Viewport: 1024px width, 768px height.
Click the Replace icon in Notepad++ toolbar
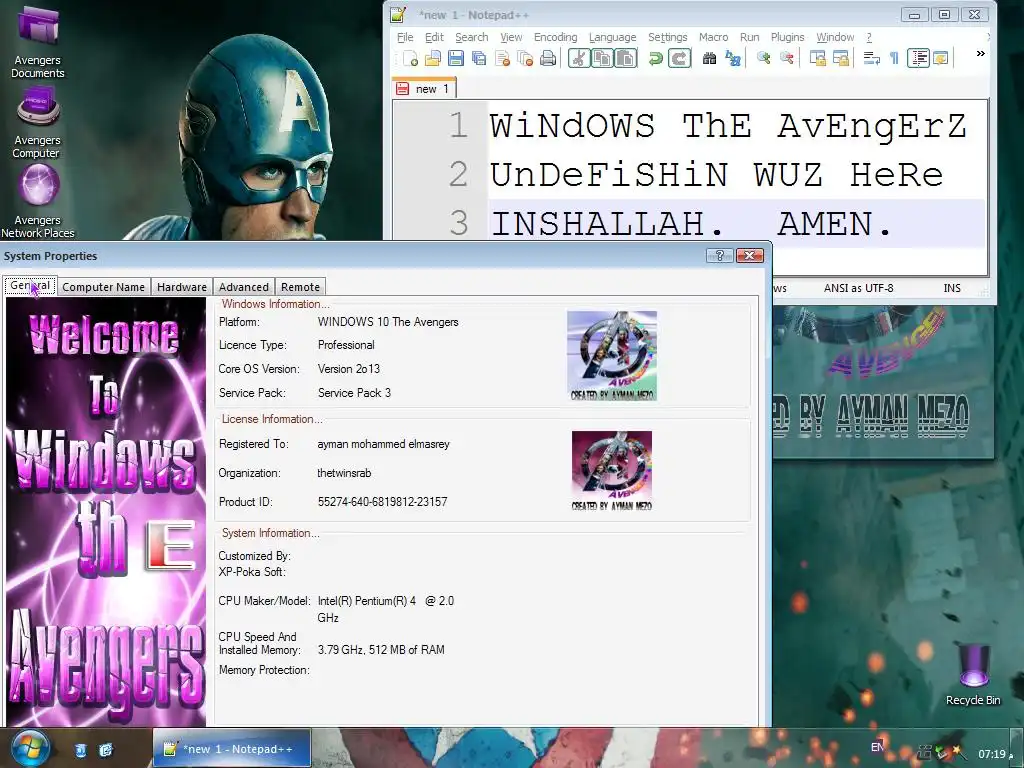pos(733,59)
